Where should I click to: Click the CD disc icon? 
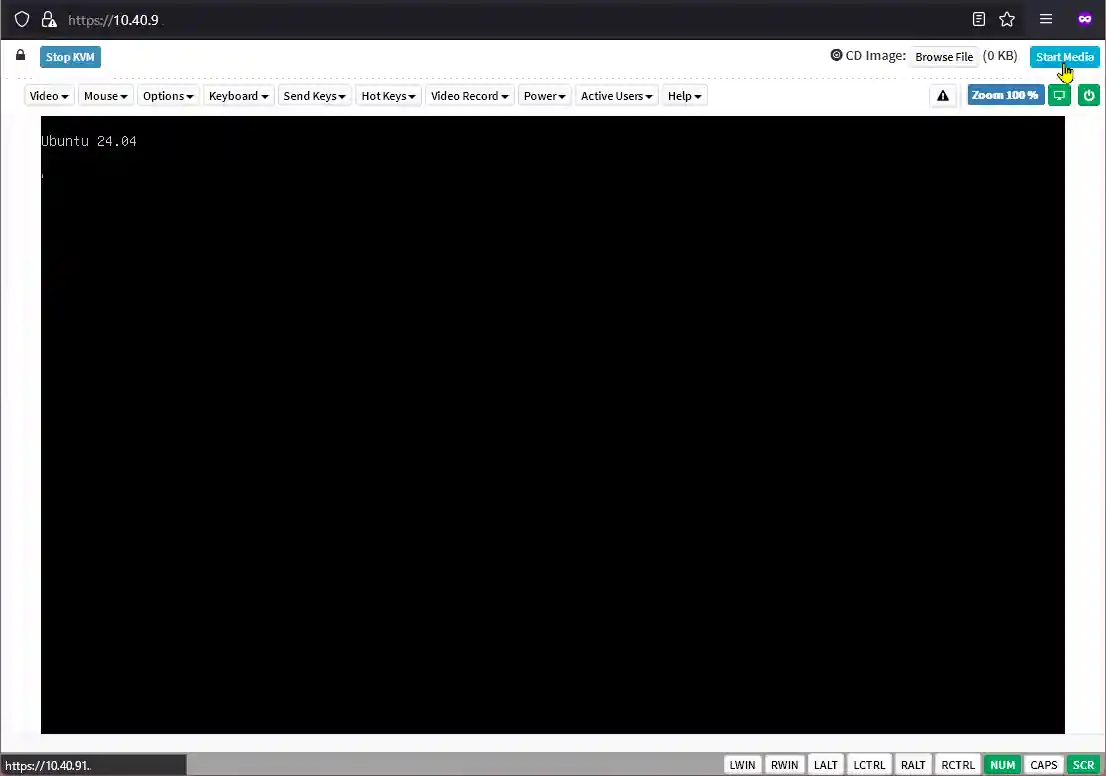pos(836,55)
